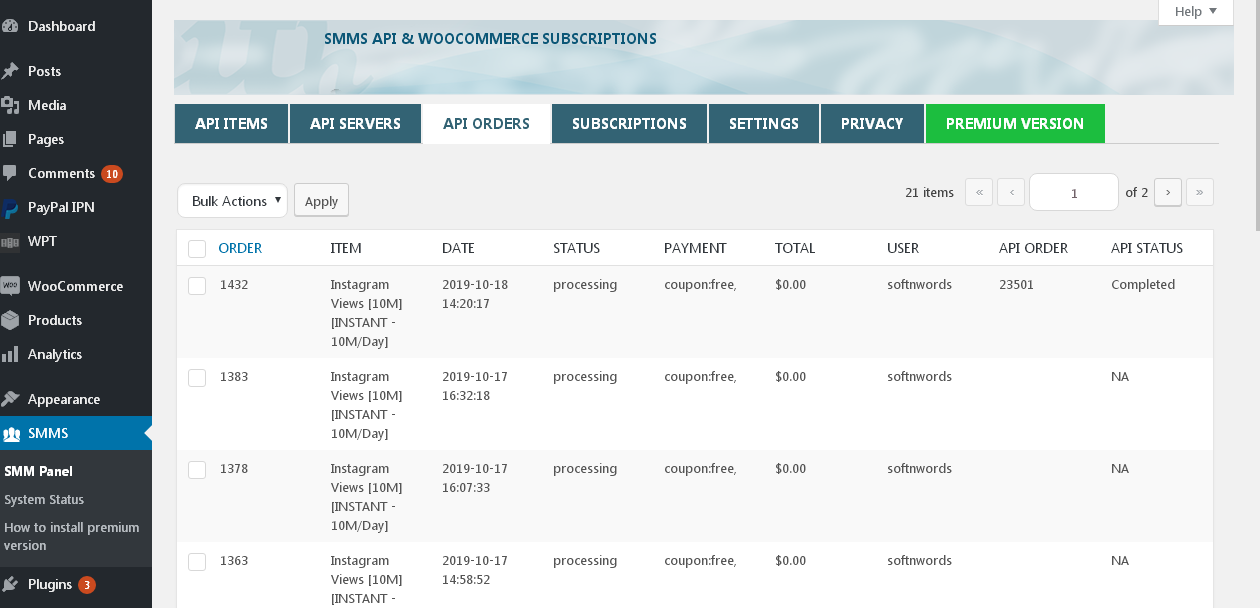
Task: Open the Settings tab
Action: tap(764, 124)
